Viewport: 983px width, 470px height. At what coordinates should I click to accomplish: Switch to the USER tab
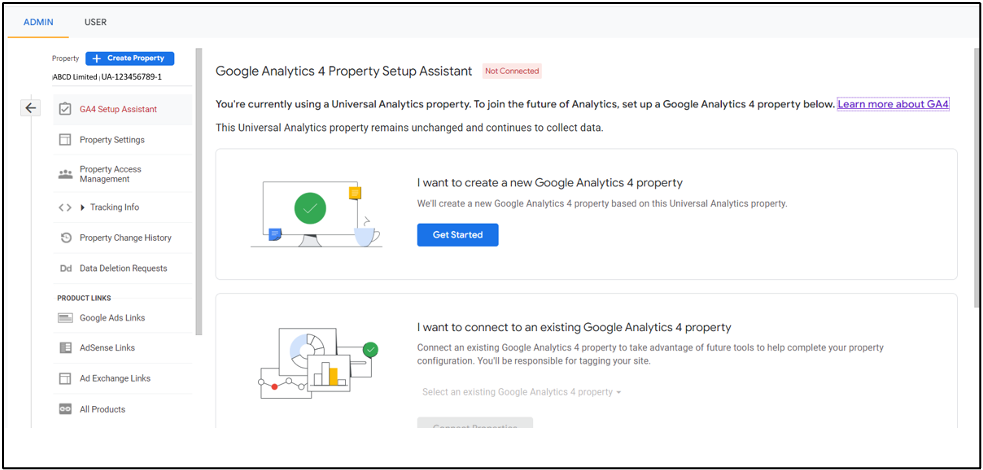click(95, 22)
